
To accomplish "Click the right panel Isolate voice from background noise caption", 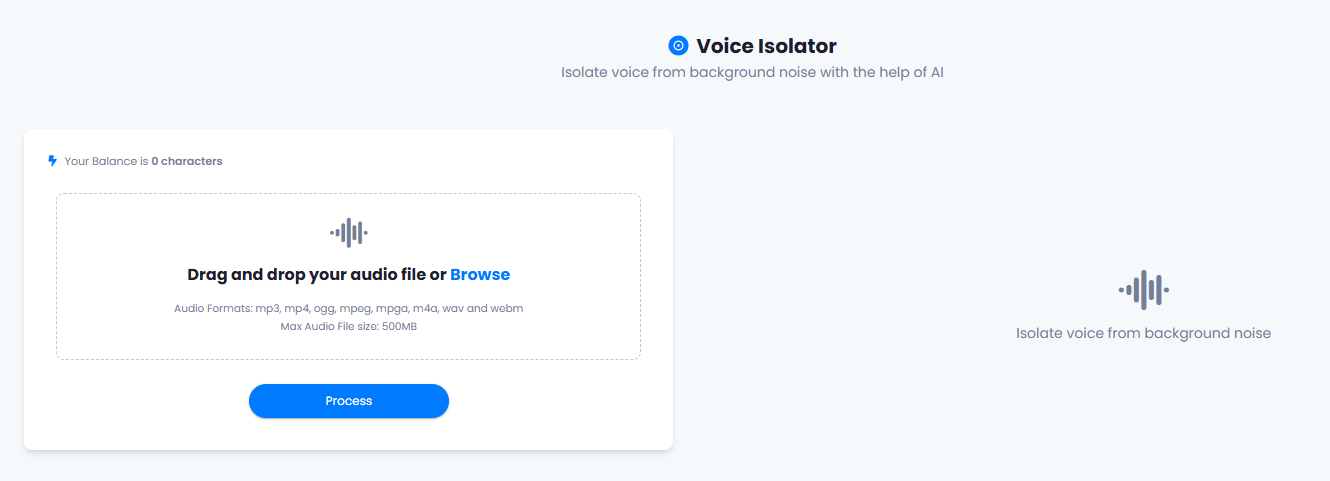I will [x=1143, y=334].
